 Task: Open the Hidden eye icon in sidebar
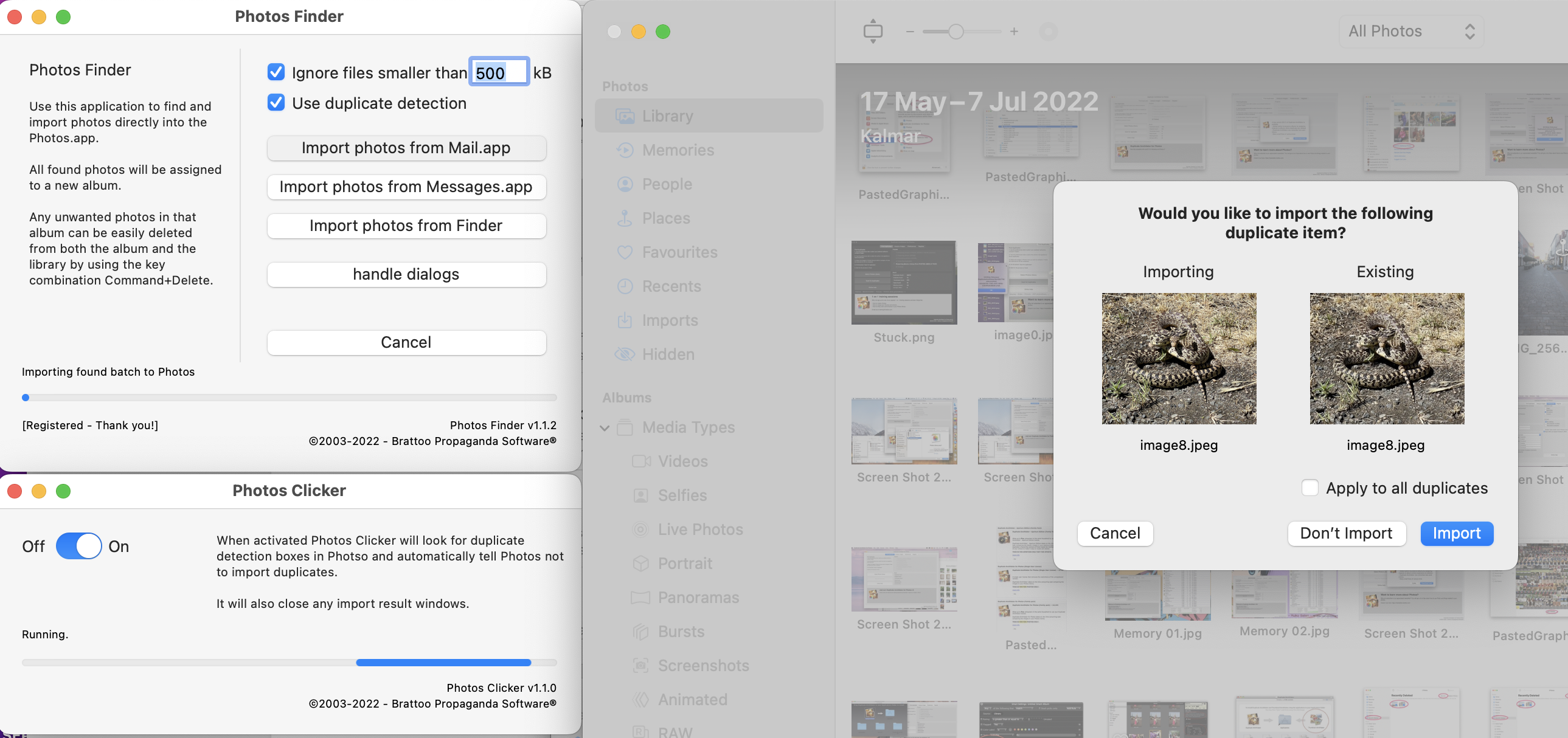coord(625,354)
